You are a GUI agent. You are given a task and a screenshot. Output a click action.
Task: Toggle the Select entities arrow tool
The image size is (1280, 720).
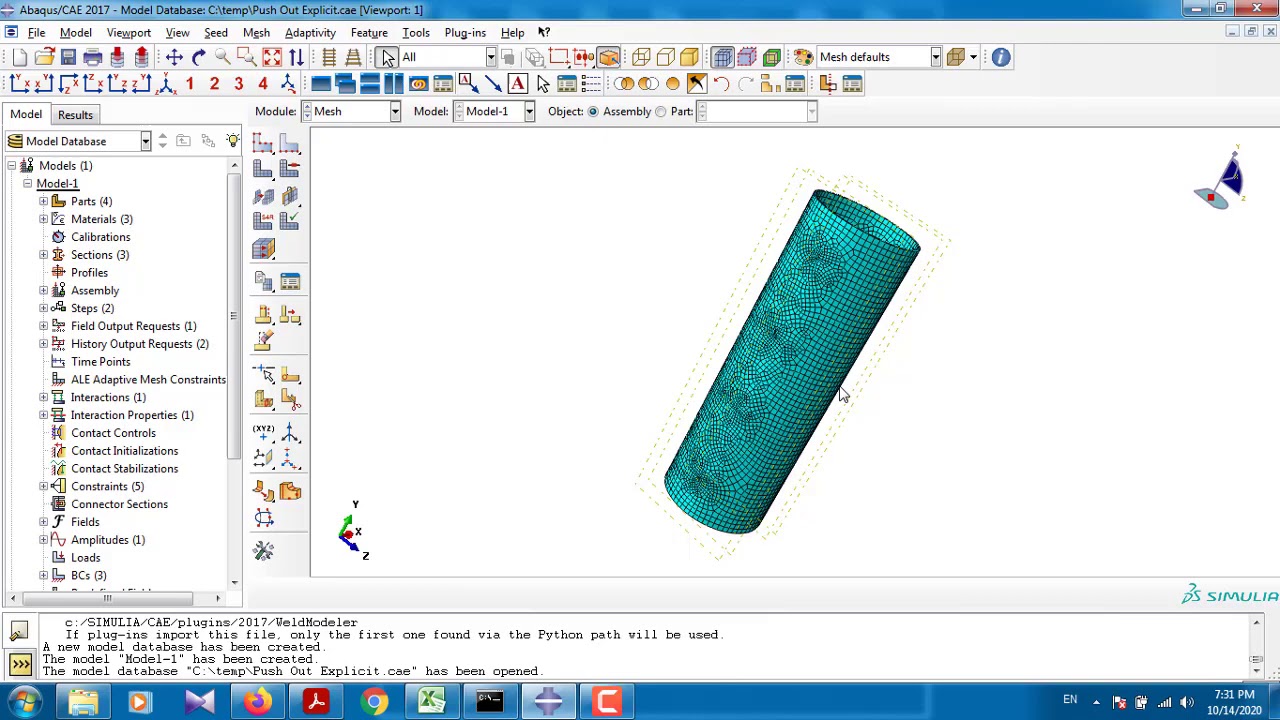[x=388, y=57]
